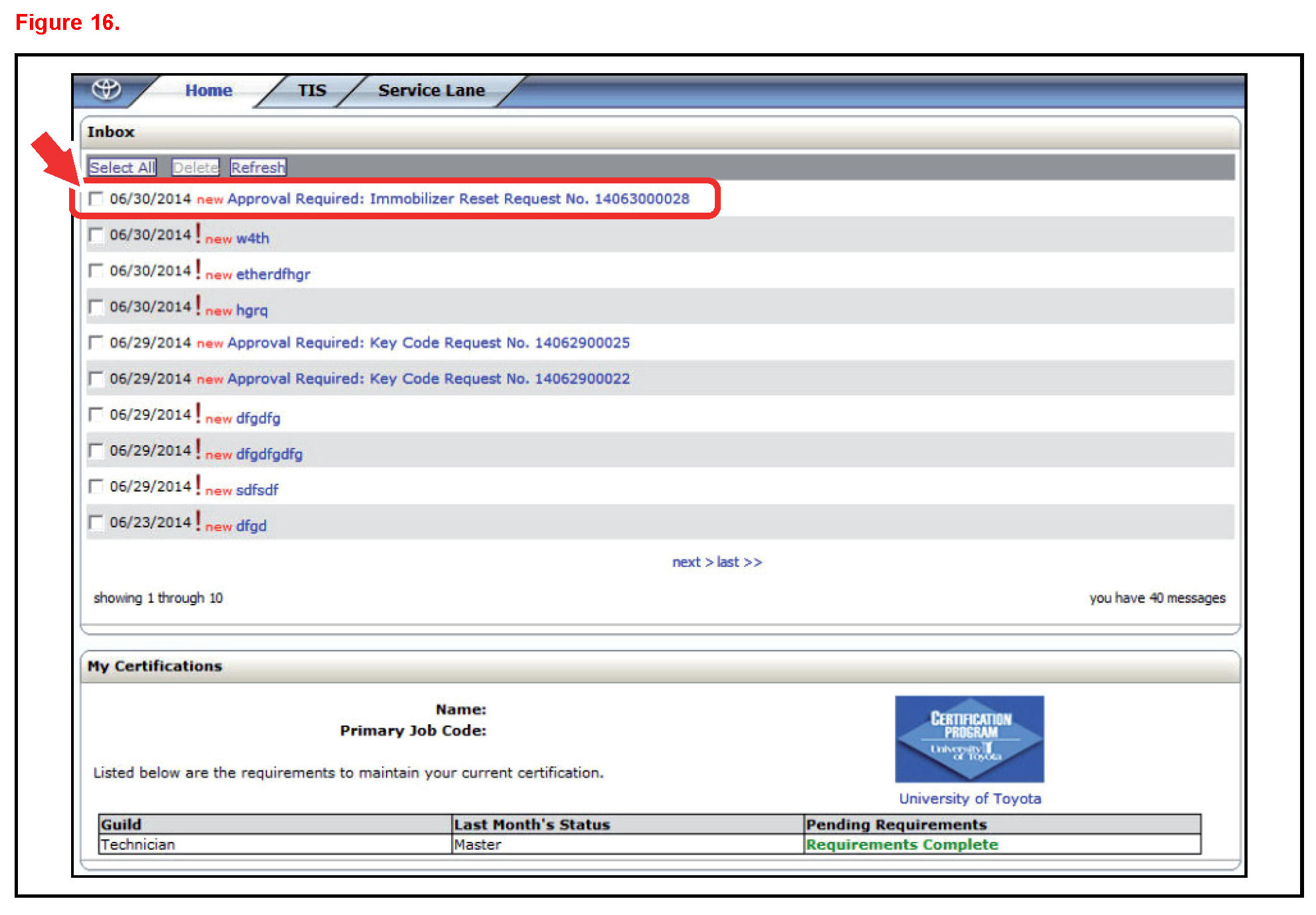Open the Service Lane tab
Viewport: 1316px width, 915px height.
tap(431, 90)
